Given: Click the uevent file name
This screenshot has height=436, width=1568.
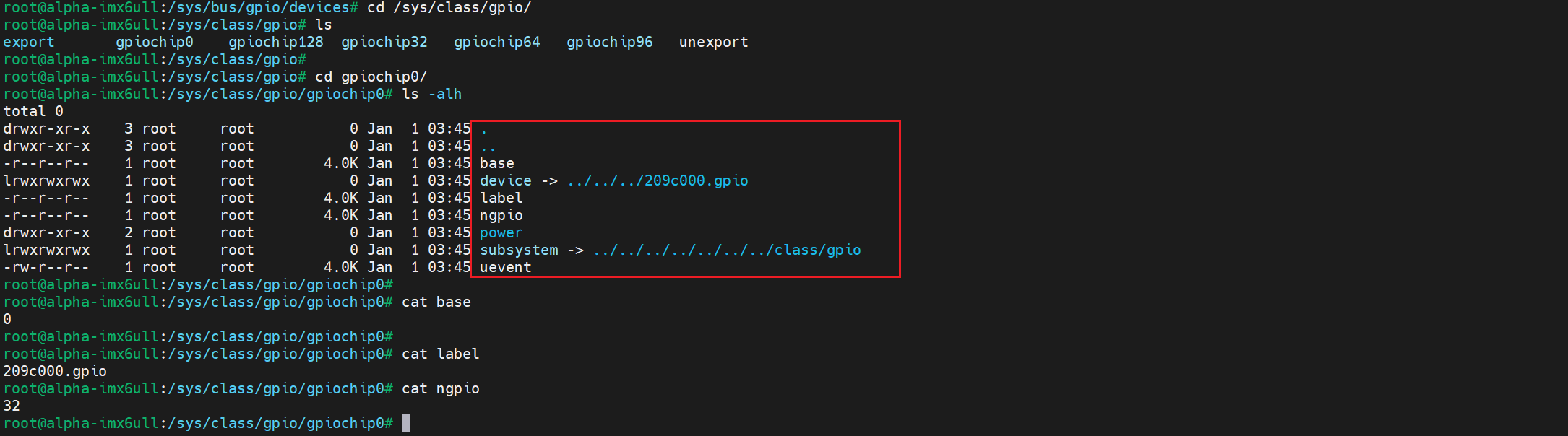Looking at the screenshot, I should (x=505, y=268).
